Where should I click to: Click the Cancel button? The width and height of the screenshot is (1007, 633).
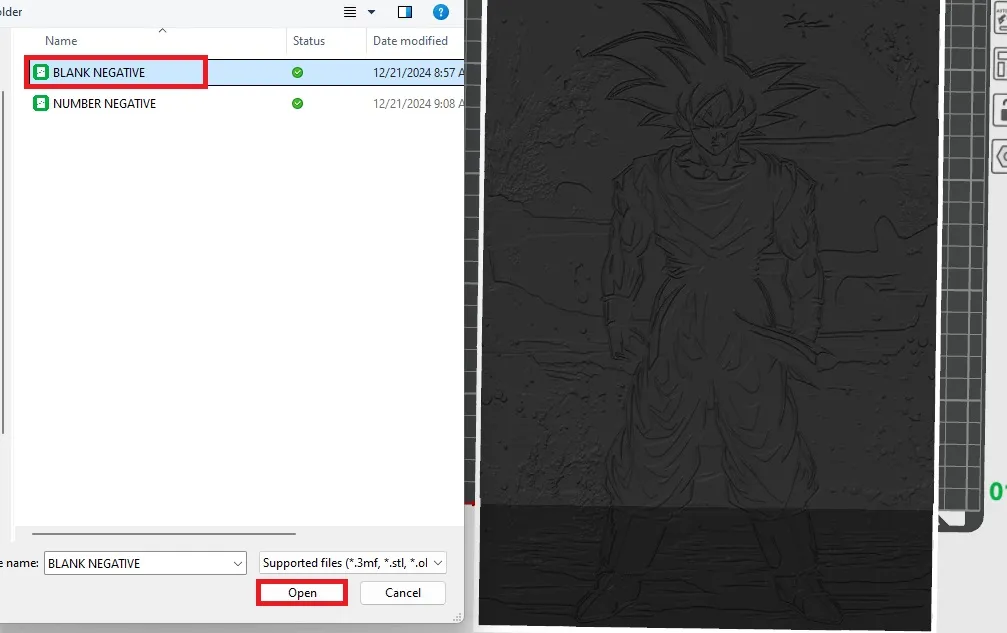pos(403,593)
